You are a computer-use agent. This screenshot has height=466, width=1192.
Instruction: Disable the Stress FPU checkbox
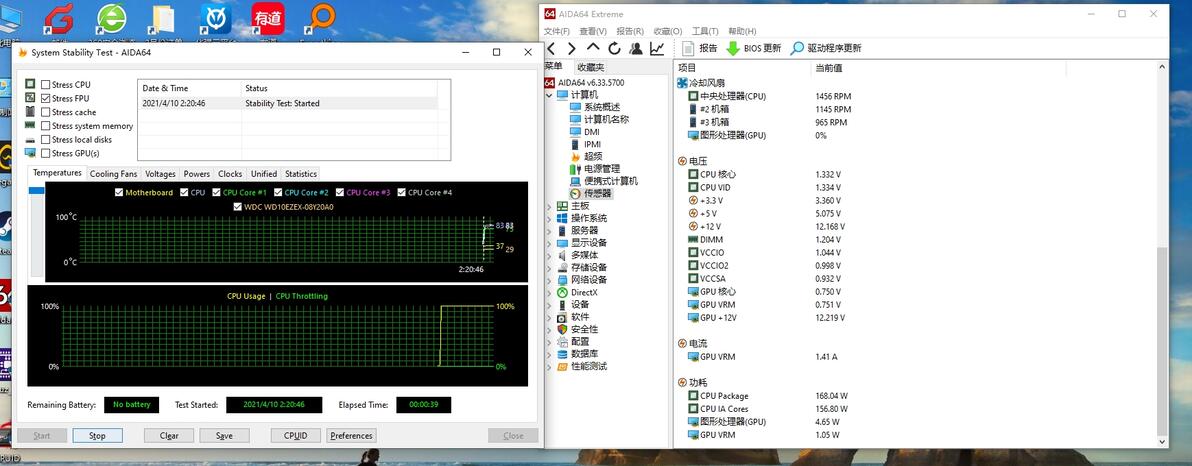point(46,98)
